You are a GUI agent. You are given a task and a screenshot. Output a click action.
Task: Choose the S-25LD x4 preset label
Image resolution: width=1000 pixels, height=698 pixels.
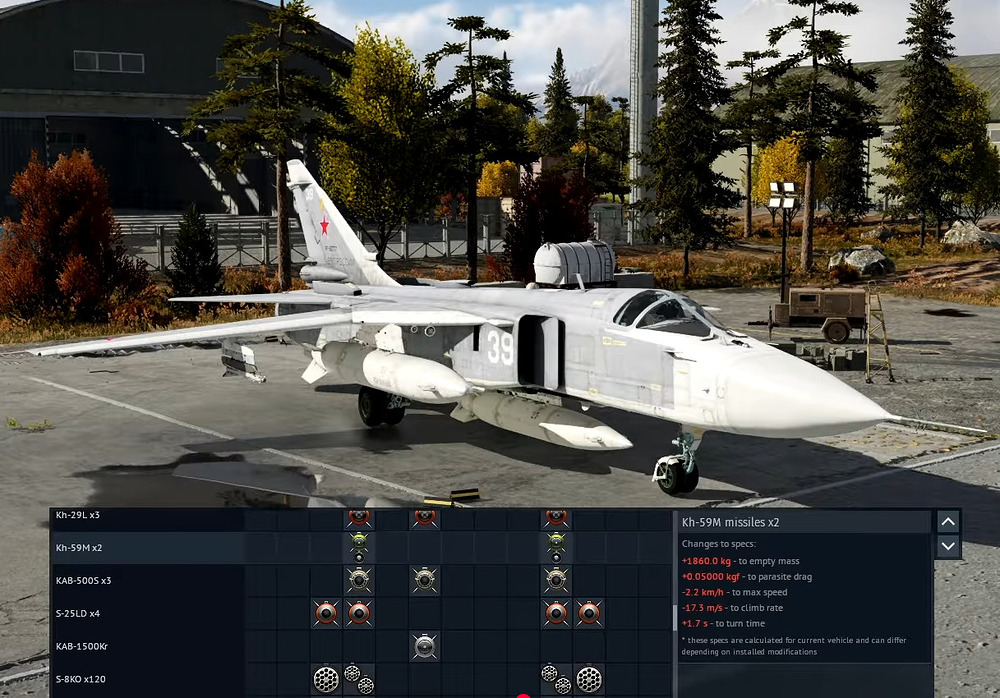[78, 613]
